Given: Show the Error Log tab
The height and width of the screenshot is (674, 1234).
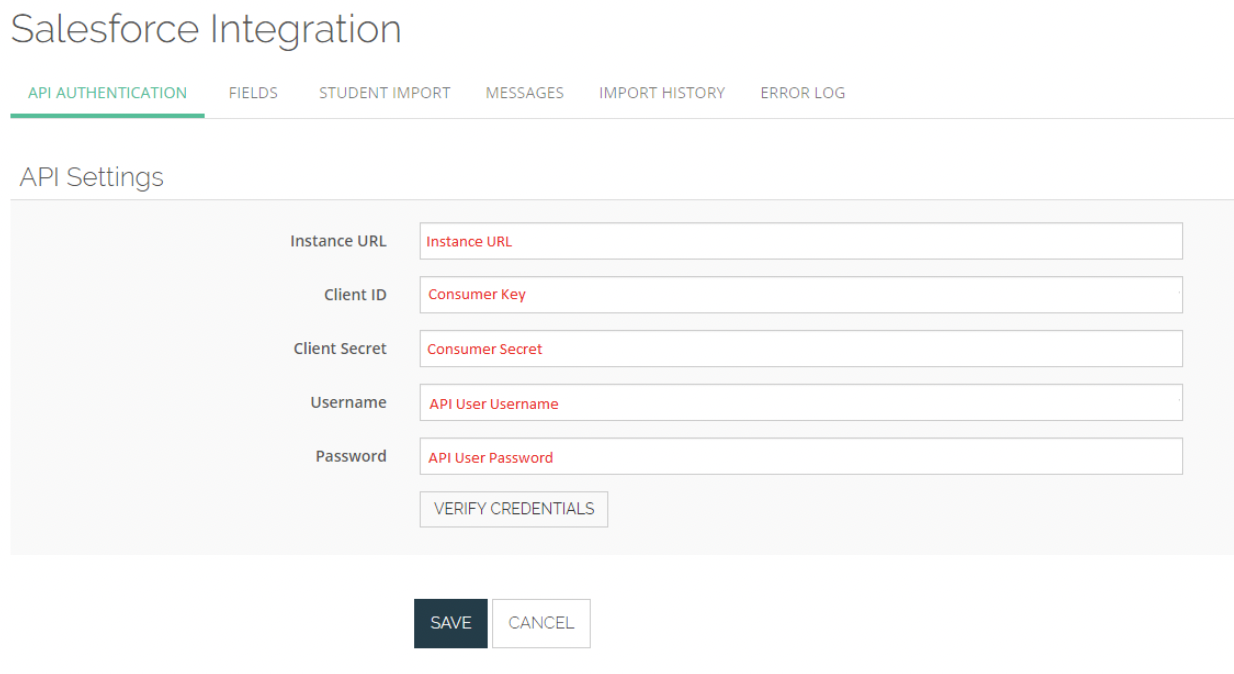Looking at the screenshot, I should pyautogui.click(x=802, y=93).
